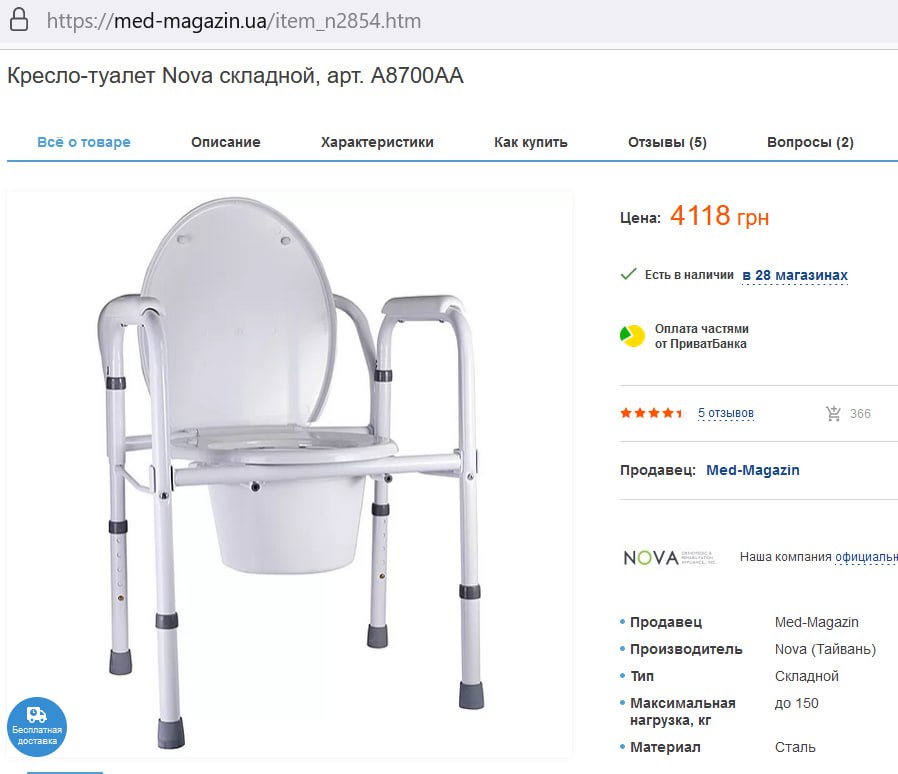898x774 pixels.
Task: Switch to the Характеристики tab
Action: click(377, 142)
